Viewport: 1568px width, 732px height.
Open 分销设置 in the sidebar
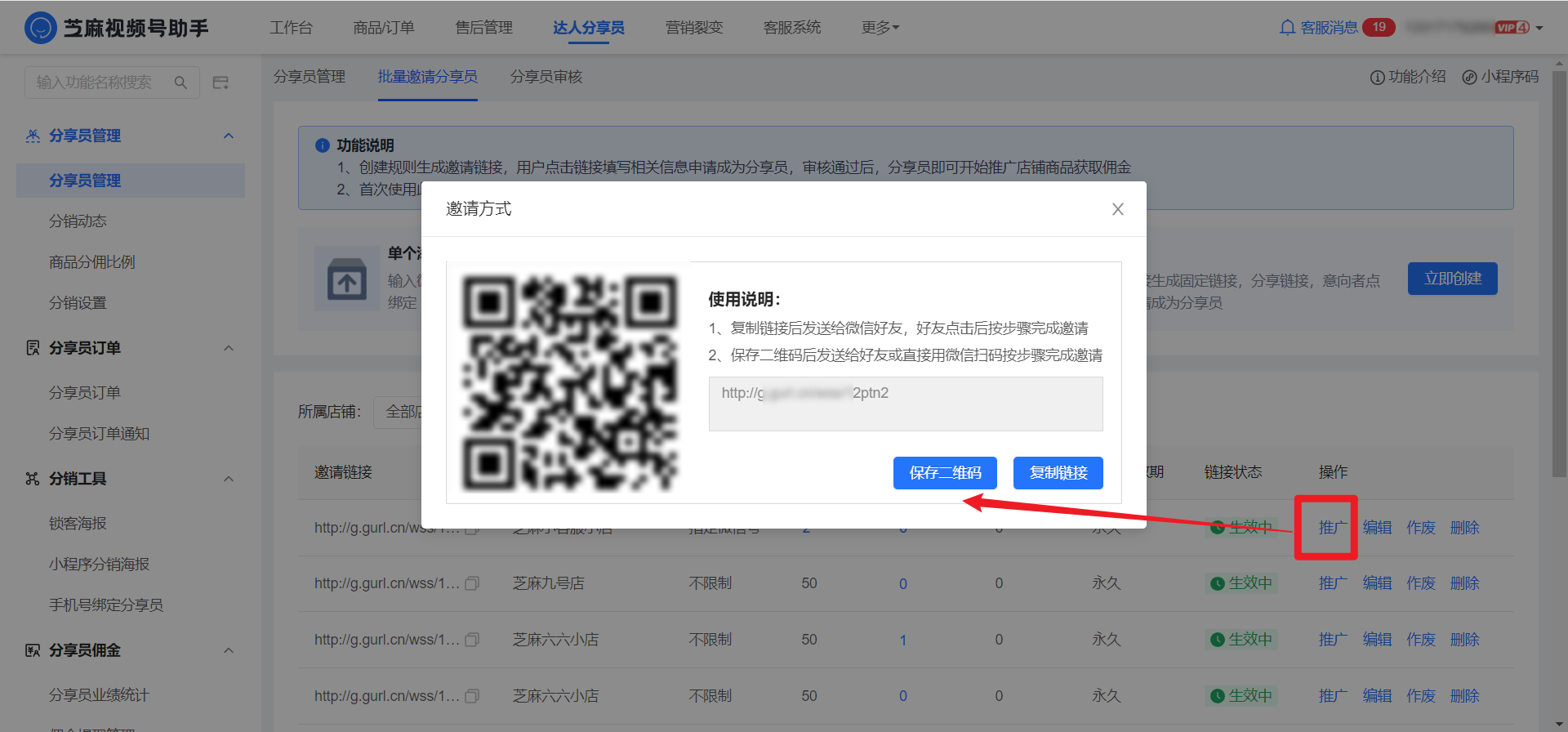click(78, 303)
